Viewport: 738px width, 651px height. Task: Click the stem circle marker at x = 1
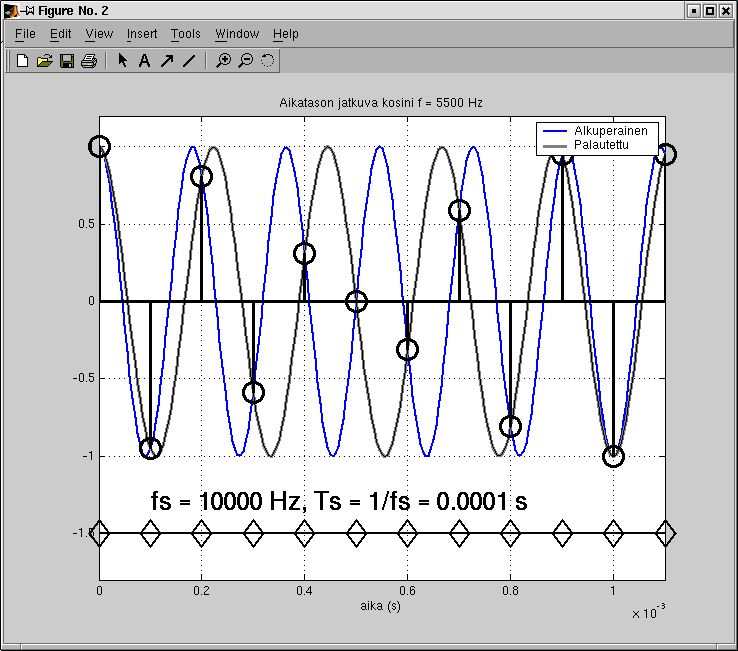tap(613, 456)
